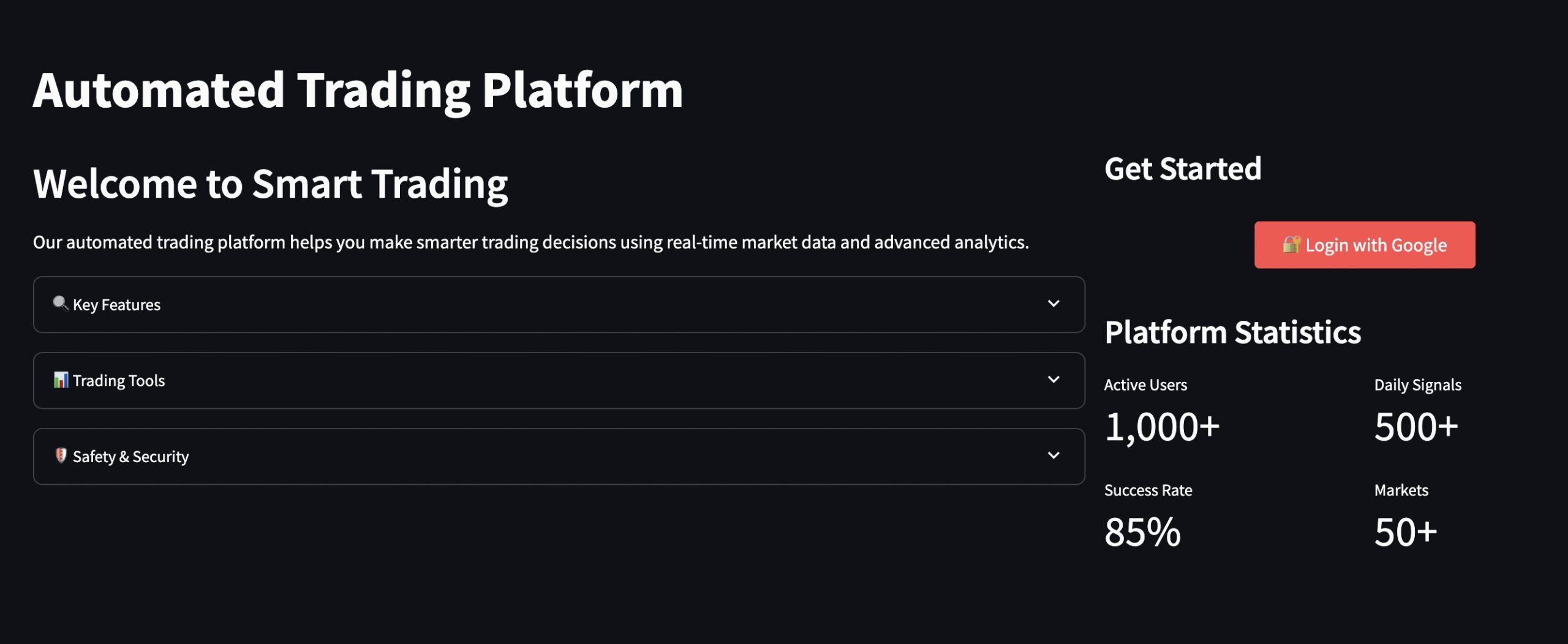The image size is (1568, 644).
Task: Click the shield icon beside Safety & Security
Action: (61, 455)
